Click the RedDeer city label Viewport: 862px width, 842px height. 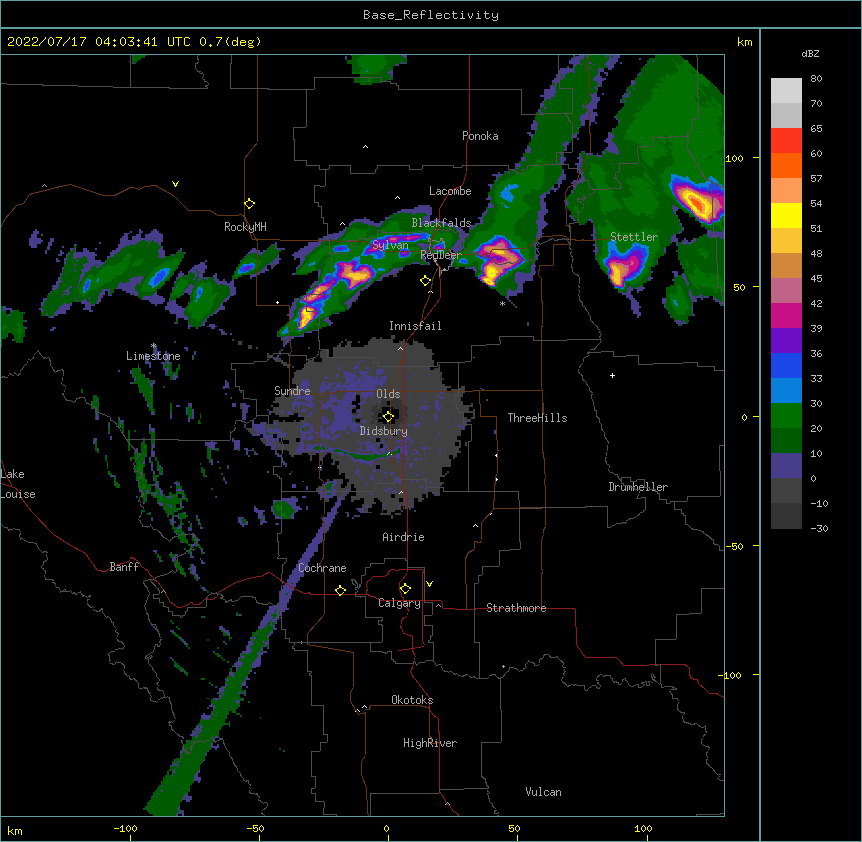coord(441,255)
